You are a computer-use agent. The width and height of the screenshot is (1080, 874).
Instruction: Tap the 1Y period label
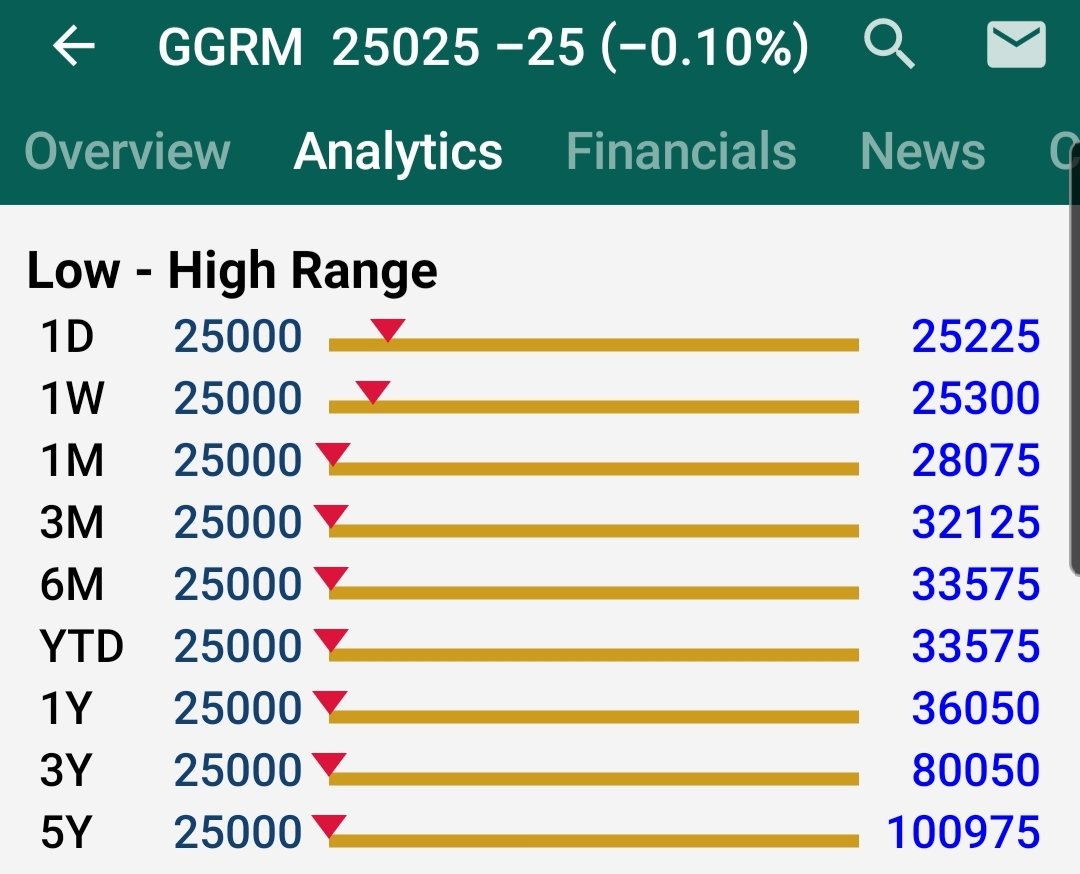(x=66, y=708)
